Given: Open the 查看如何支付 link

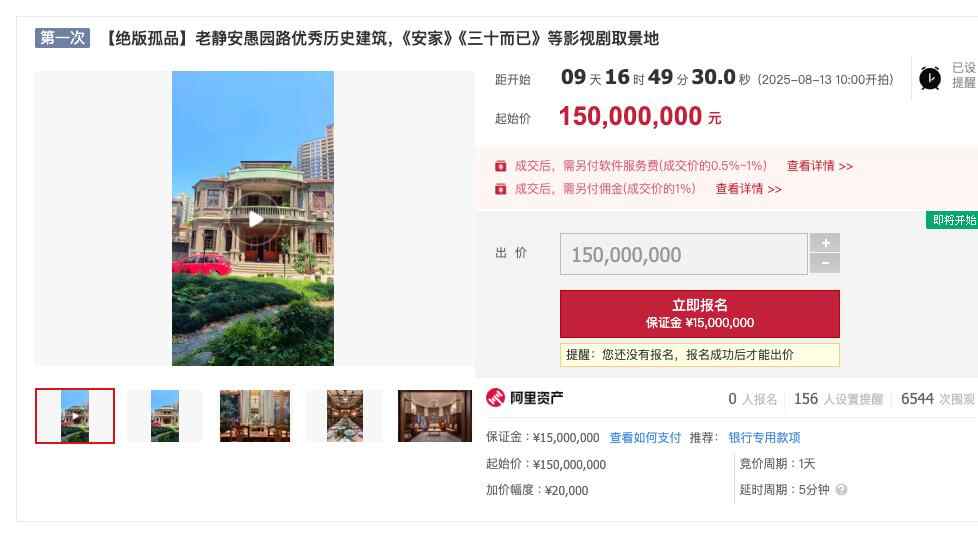Looking at the screenshot, I should pyautogui.click(x=645, y=437).
